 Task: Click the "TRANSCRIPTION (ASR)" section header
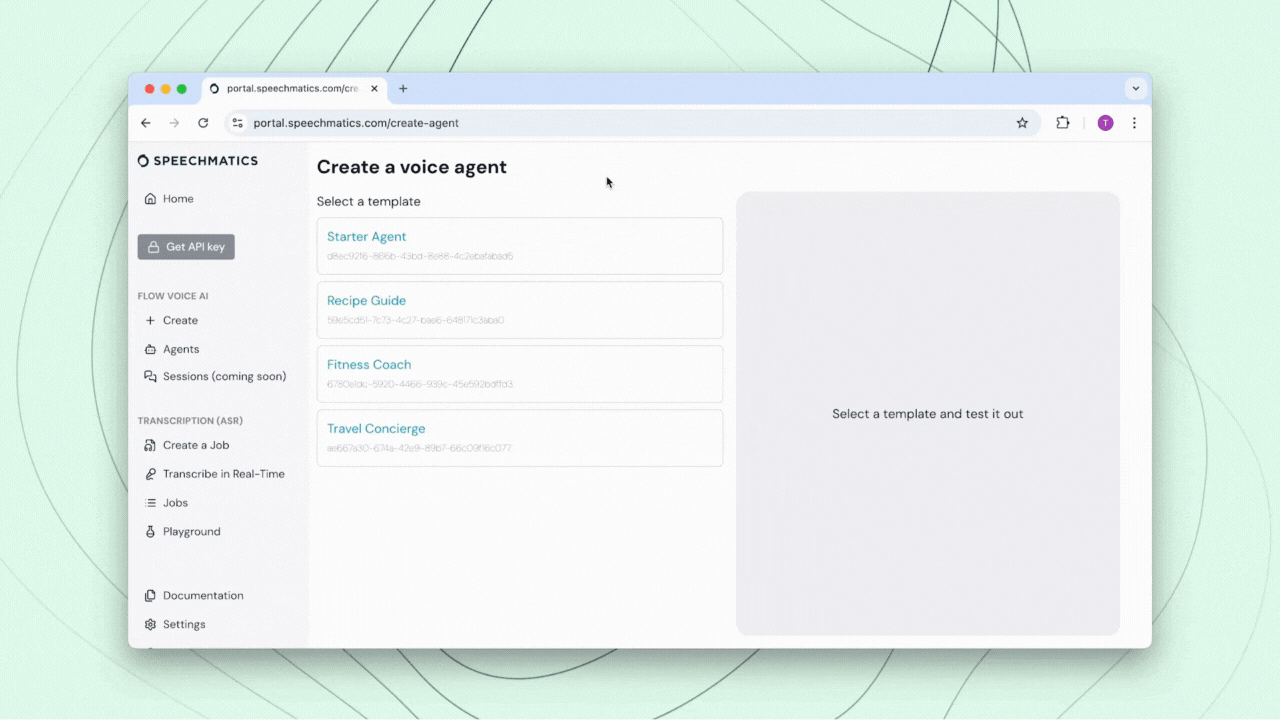(190, 421)
